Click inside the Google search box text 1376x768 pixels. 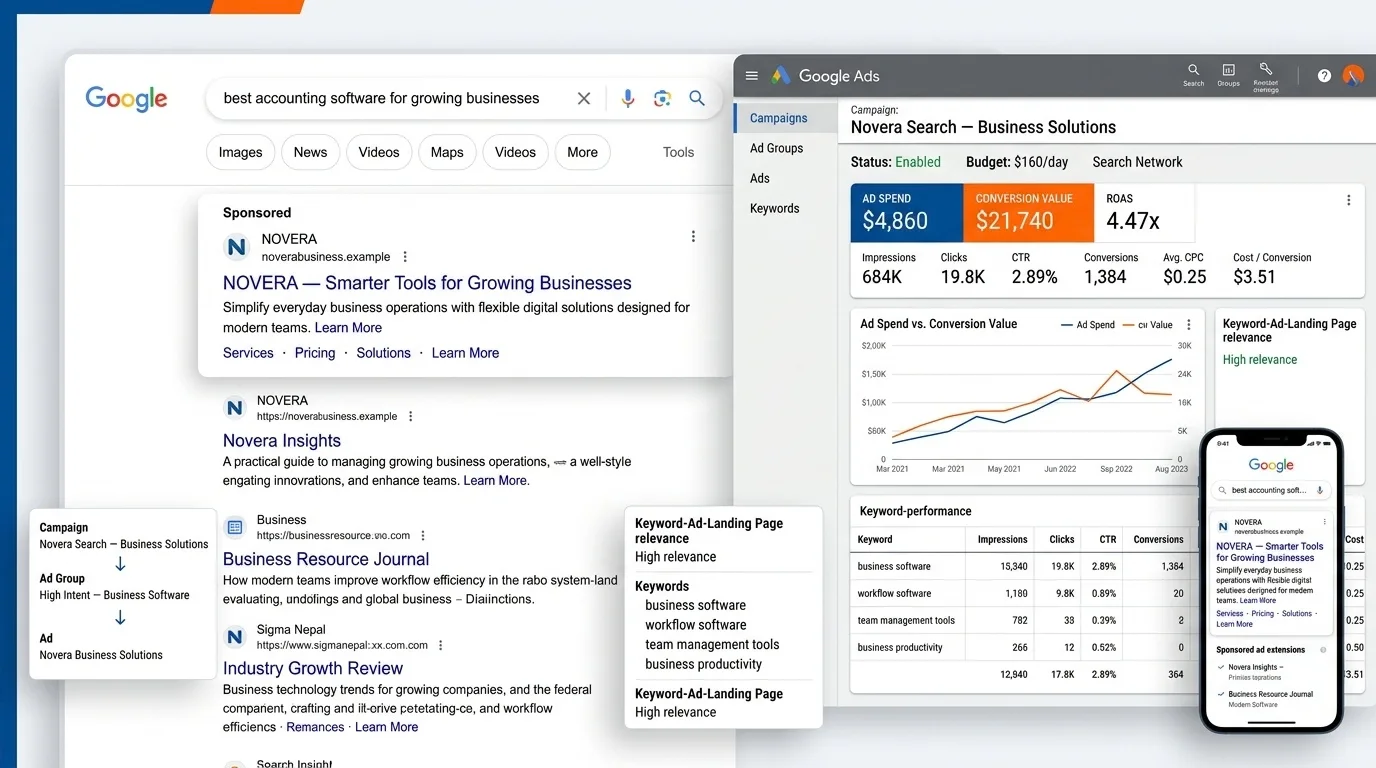pyautogui.click(x=381, y=98)
